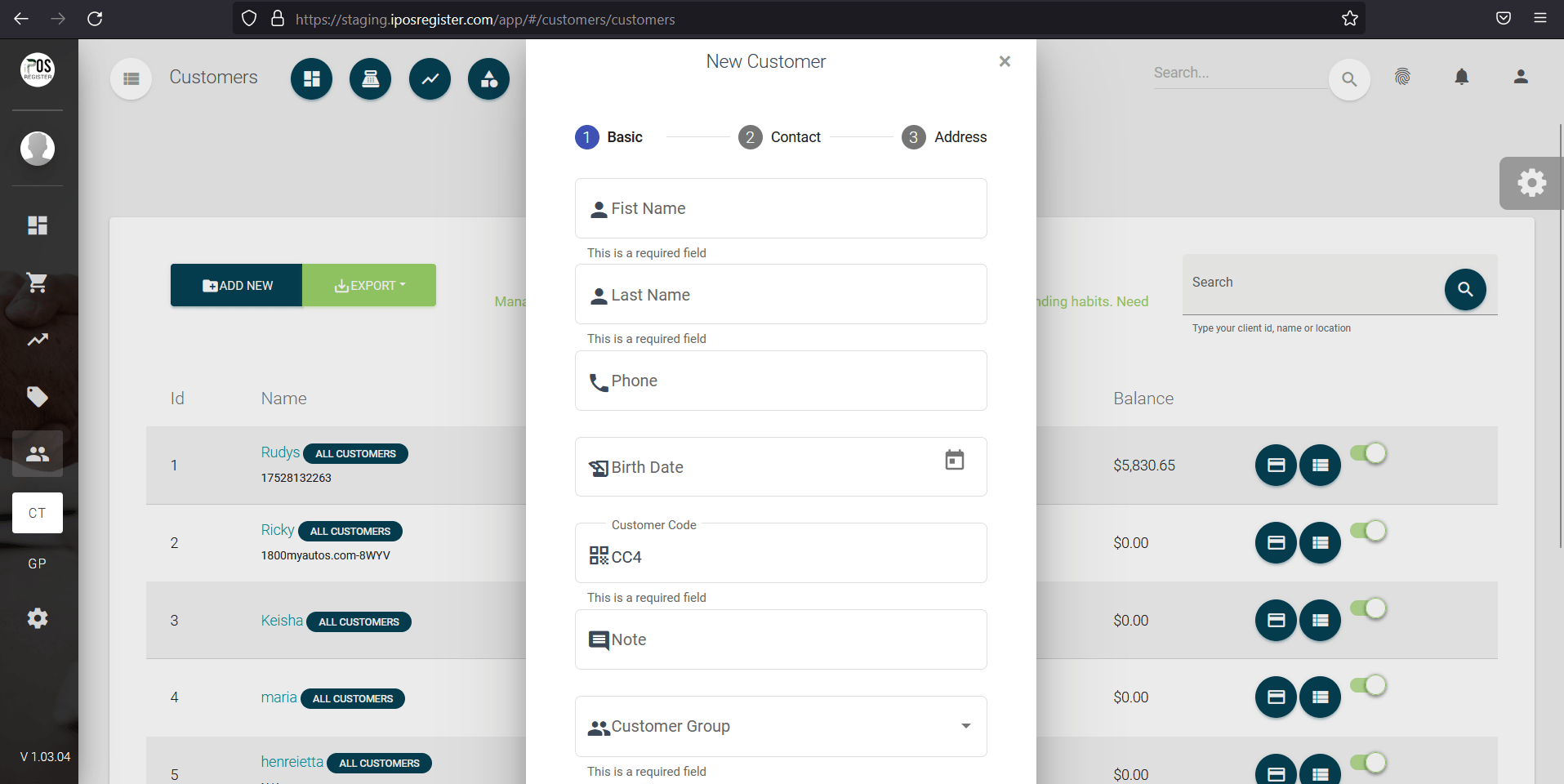Image resolution: width=1564 pixels, height=784 pixels.
Task: Click into the Last Name field
Action: (781, 295)
